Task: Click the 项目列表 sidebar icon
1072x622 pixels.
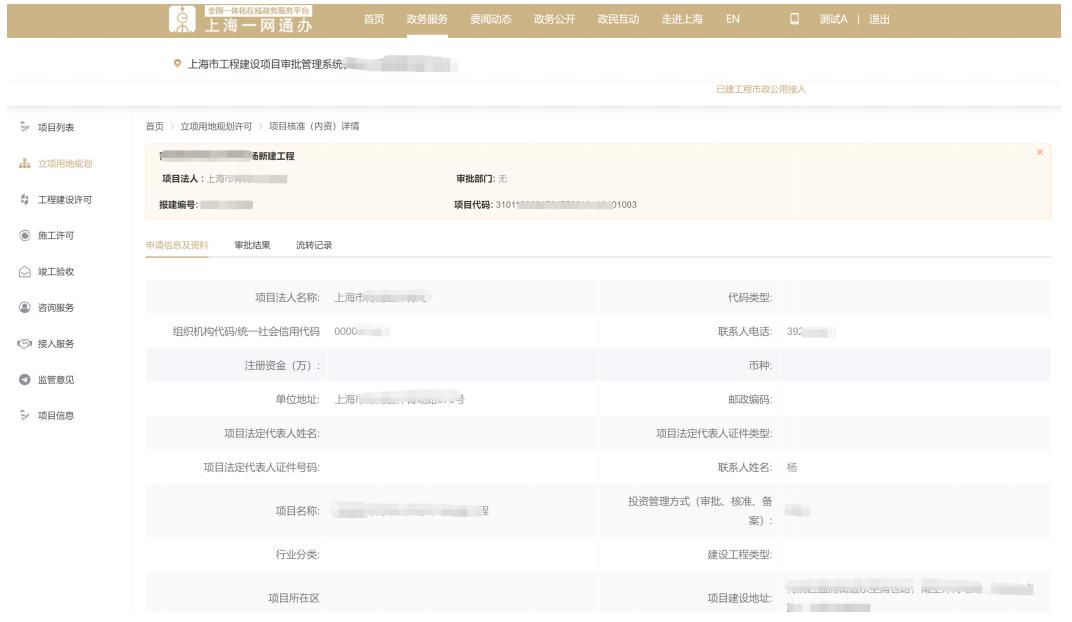Action: [x=24, y=128]
